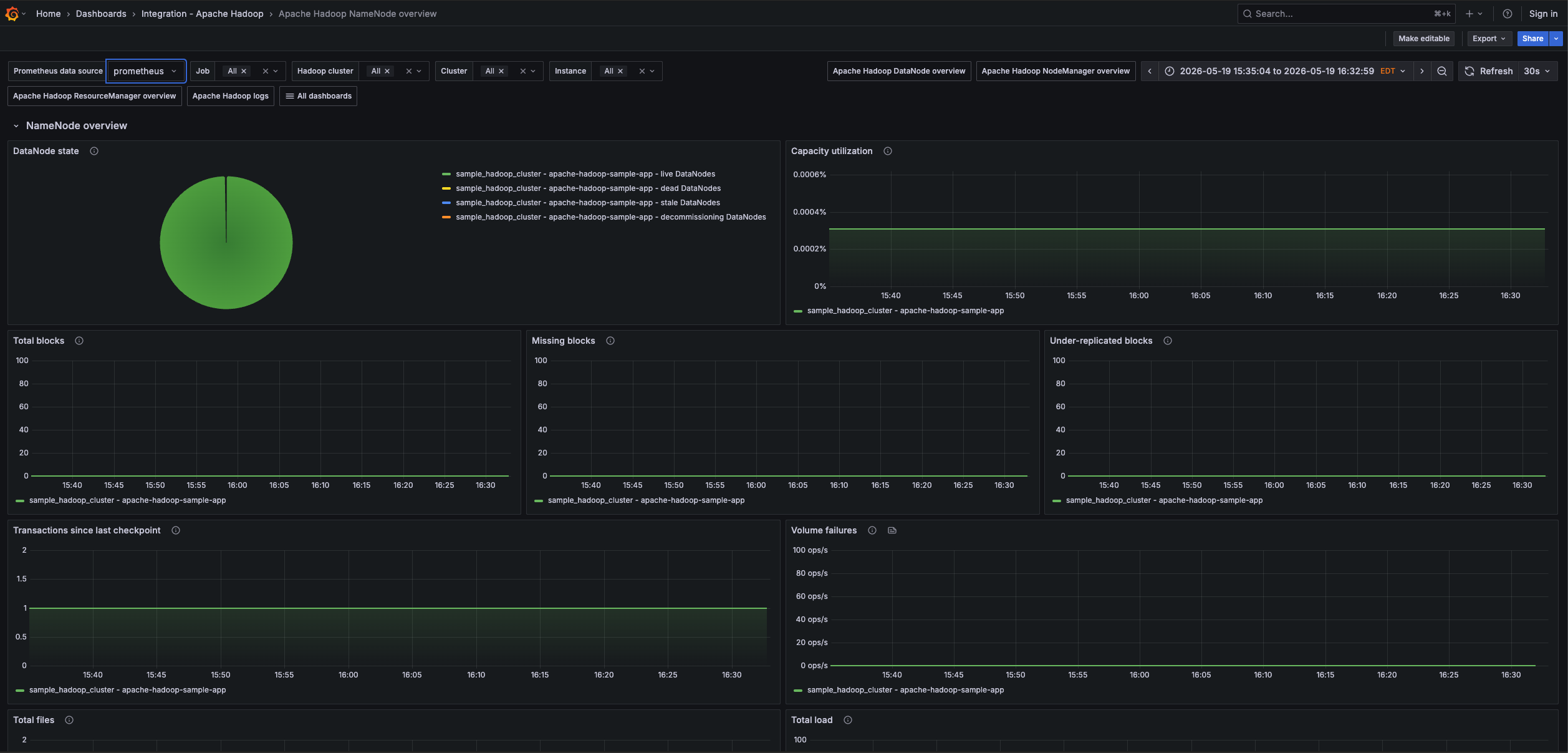Click the Volume failures panel links icon
The width and height of the screenshot is (1568, 753).
892,530
